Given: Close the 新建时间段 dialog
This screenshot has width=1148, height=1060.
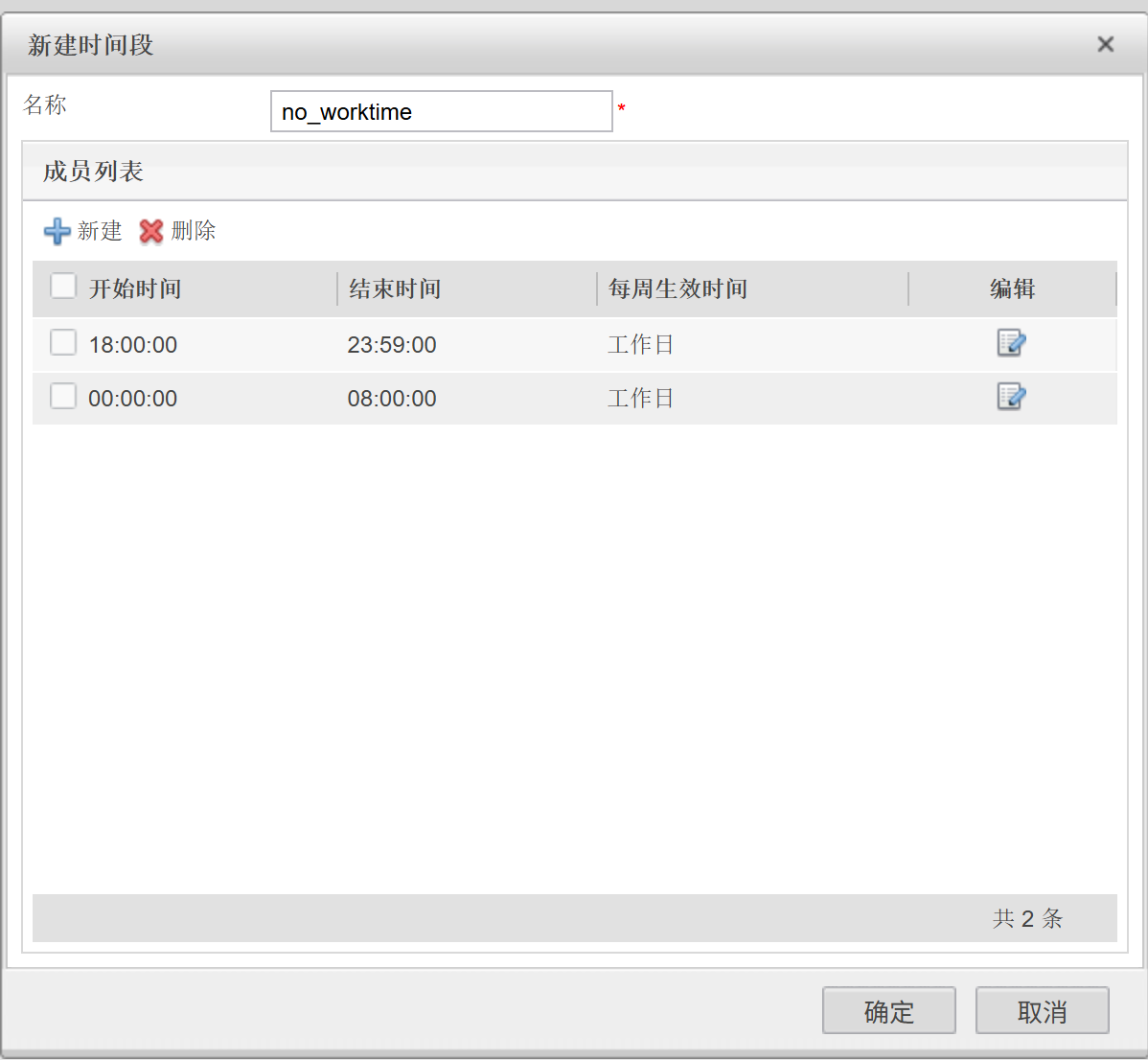Looking at the screenshot, I should coord(1106,45).
